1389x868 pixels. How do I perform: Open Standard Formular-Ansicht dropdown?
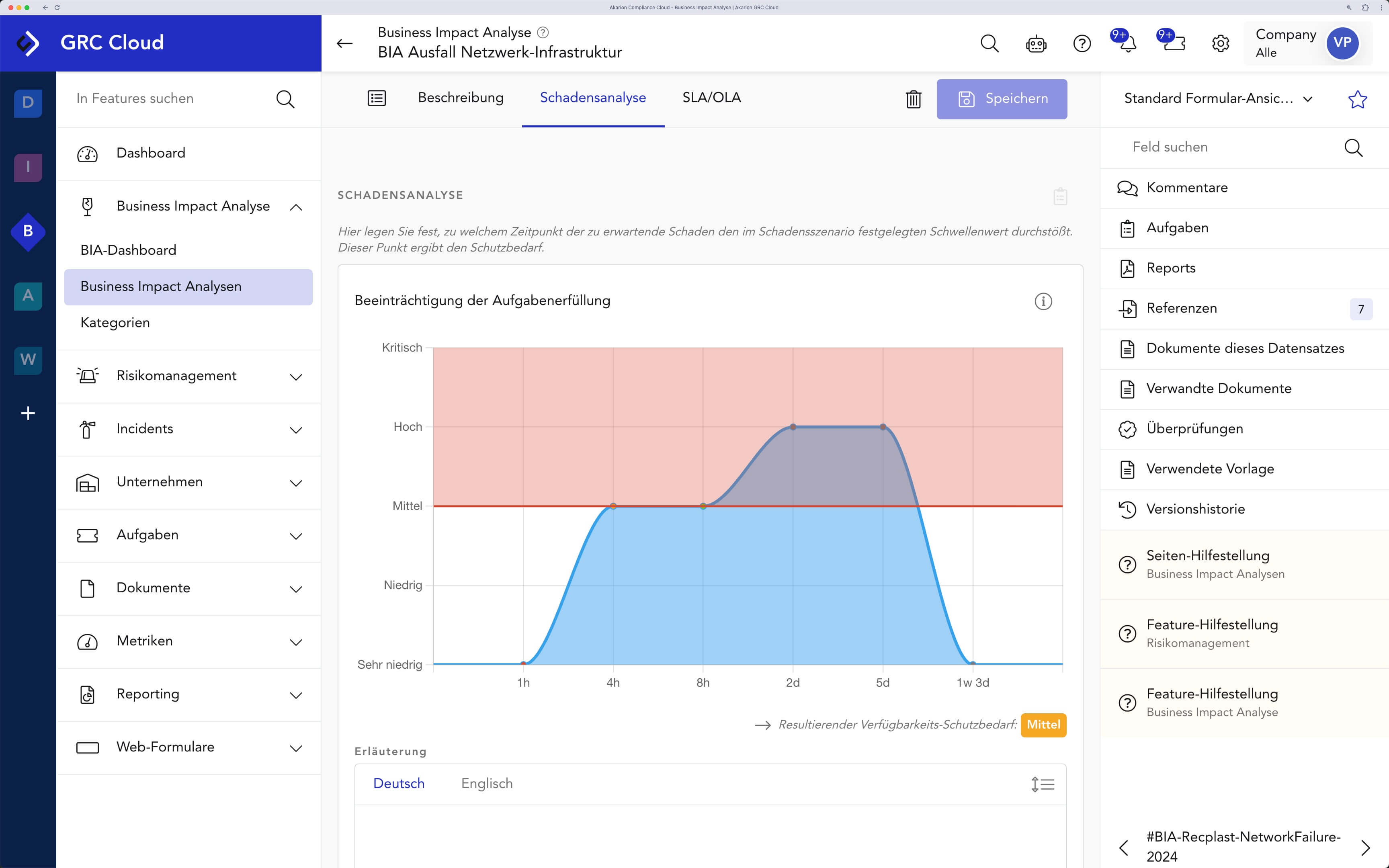click(1218, 99)
